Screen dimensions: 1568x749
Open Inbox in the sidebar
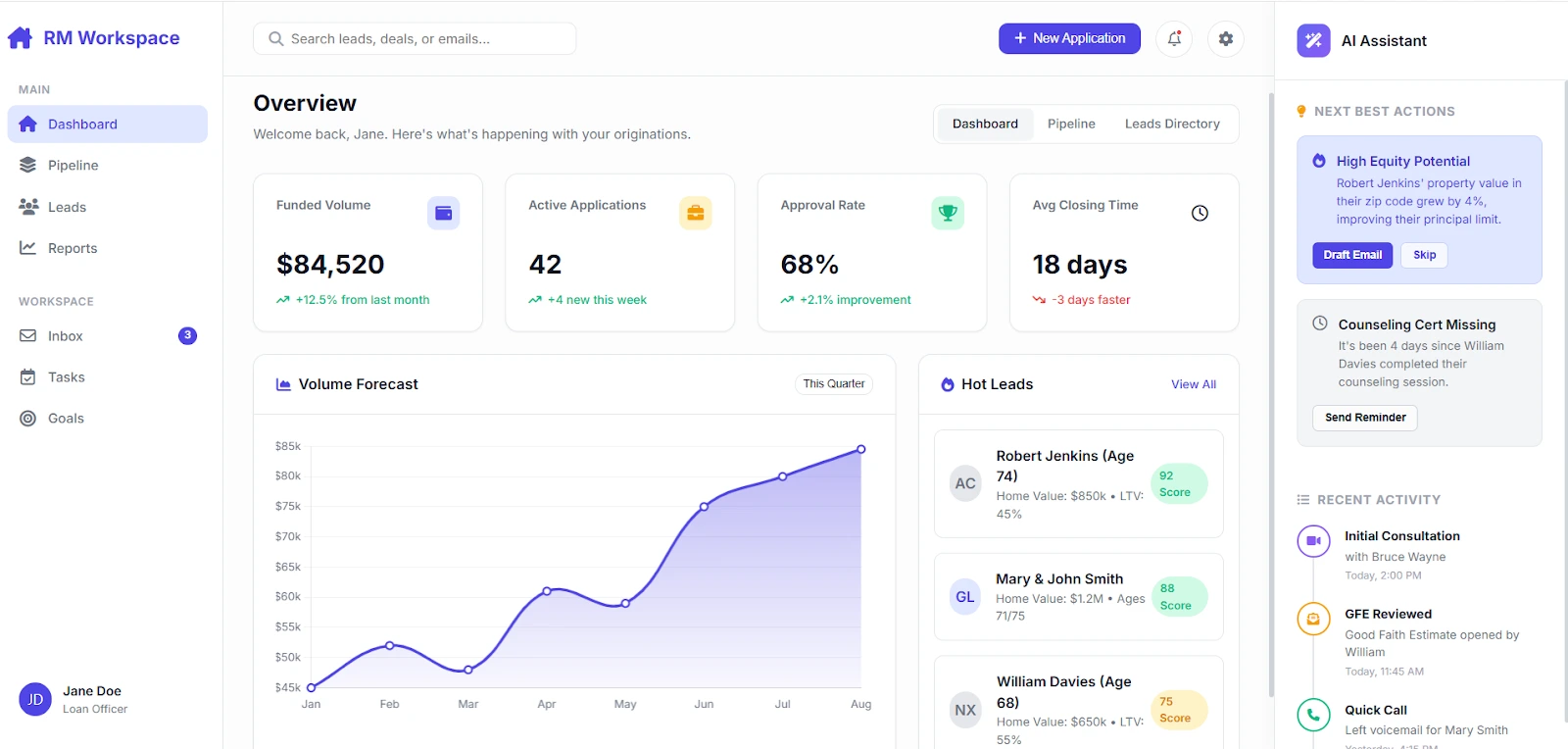66,336
